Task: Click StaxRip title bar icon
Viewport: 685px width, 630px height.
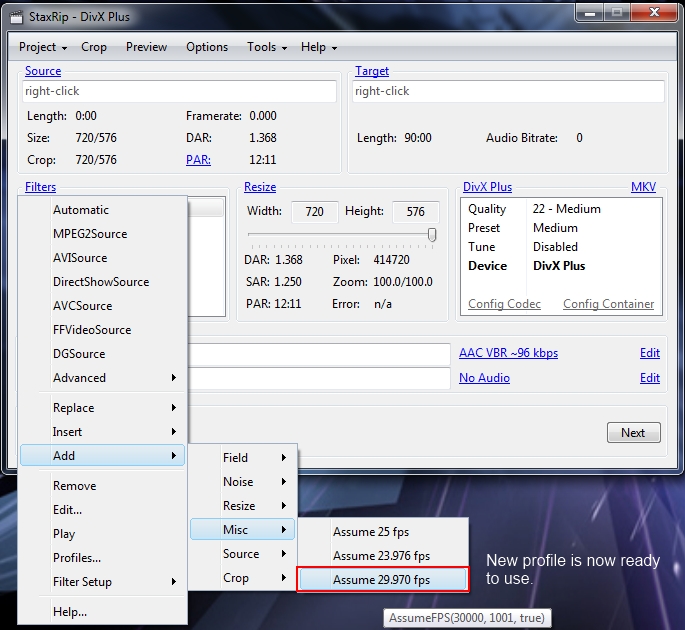Action: coord(16,17)
